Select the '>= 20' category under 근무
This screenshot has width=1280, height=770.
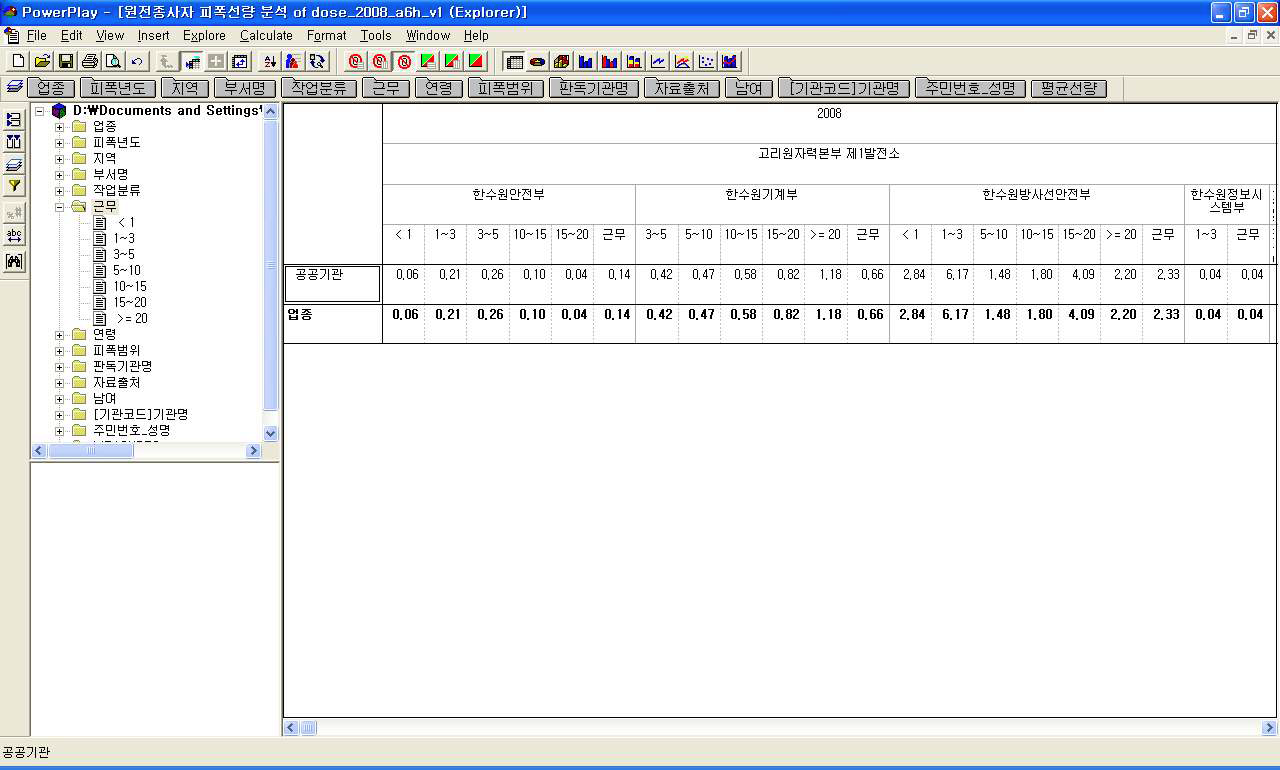tap(131, 318)
